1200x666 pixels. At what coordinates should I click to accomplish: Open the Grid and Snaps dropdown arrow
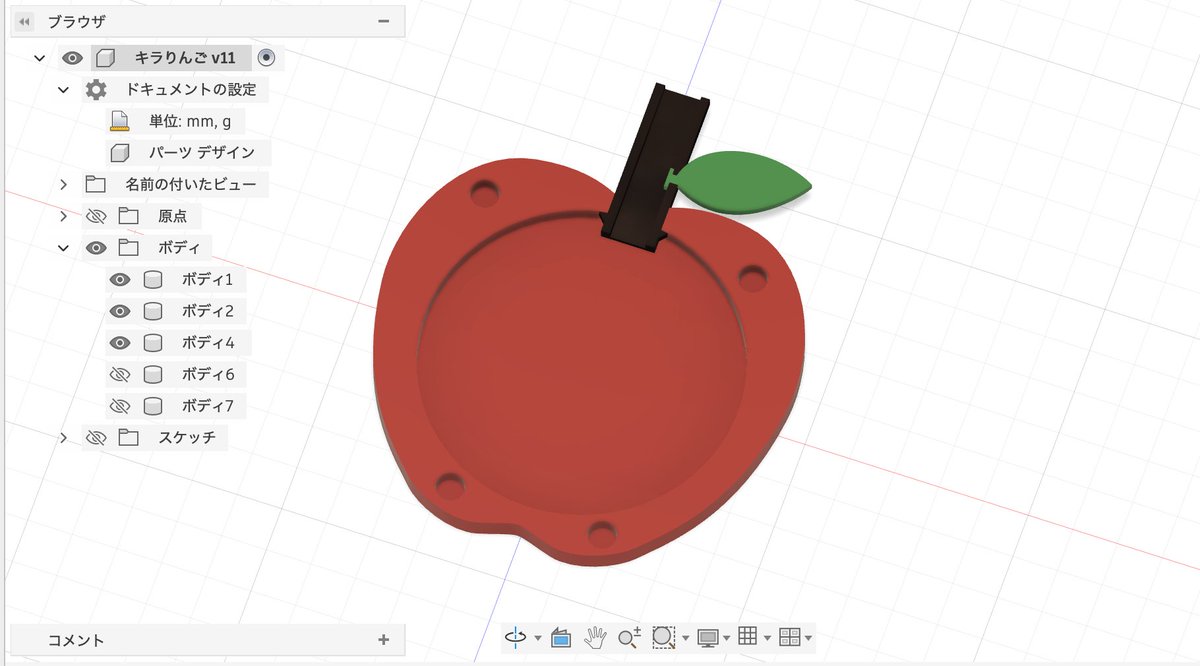coord(768,638)
